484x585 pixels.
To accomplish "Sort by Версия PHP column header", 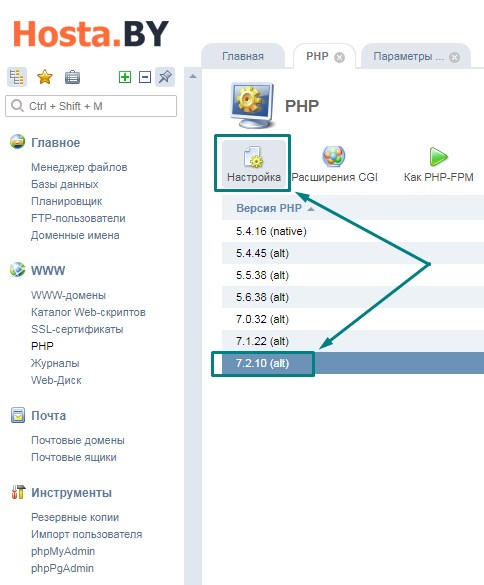I will pos(269,208).
